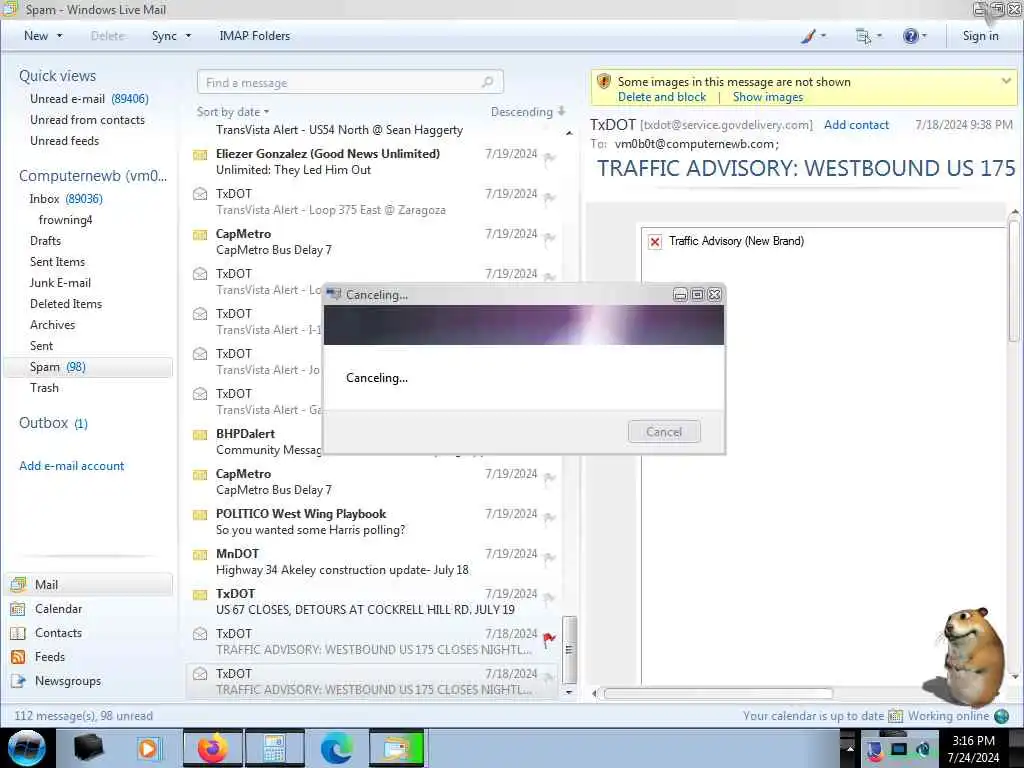Collapse the Computernewb account header
Viewport: 1024px width, 768px height.
93,176
